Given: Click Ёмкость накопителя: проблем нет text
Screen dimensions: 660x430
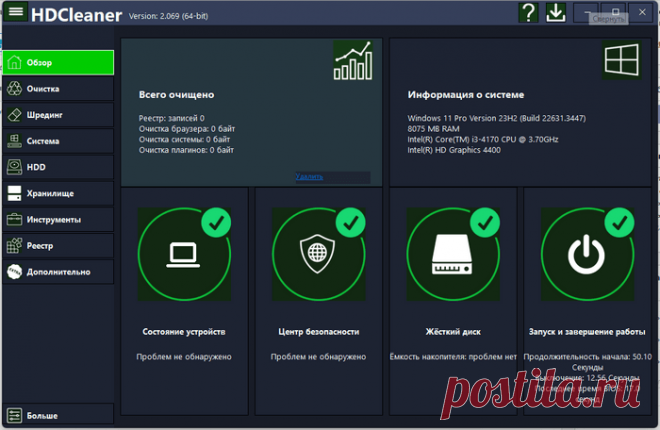Looking at the screenshot, I should pyautogui.click(x=453, y=357).
